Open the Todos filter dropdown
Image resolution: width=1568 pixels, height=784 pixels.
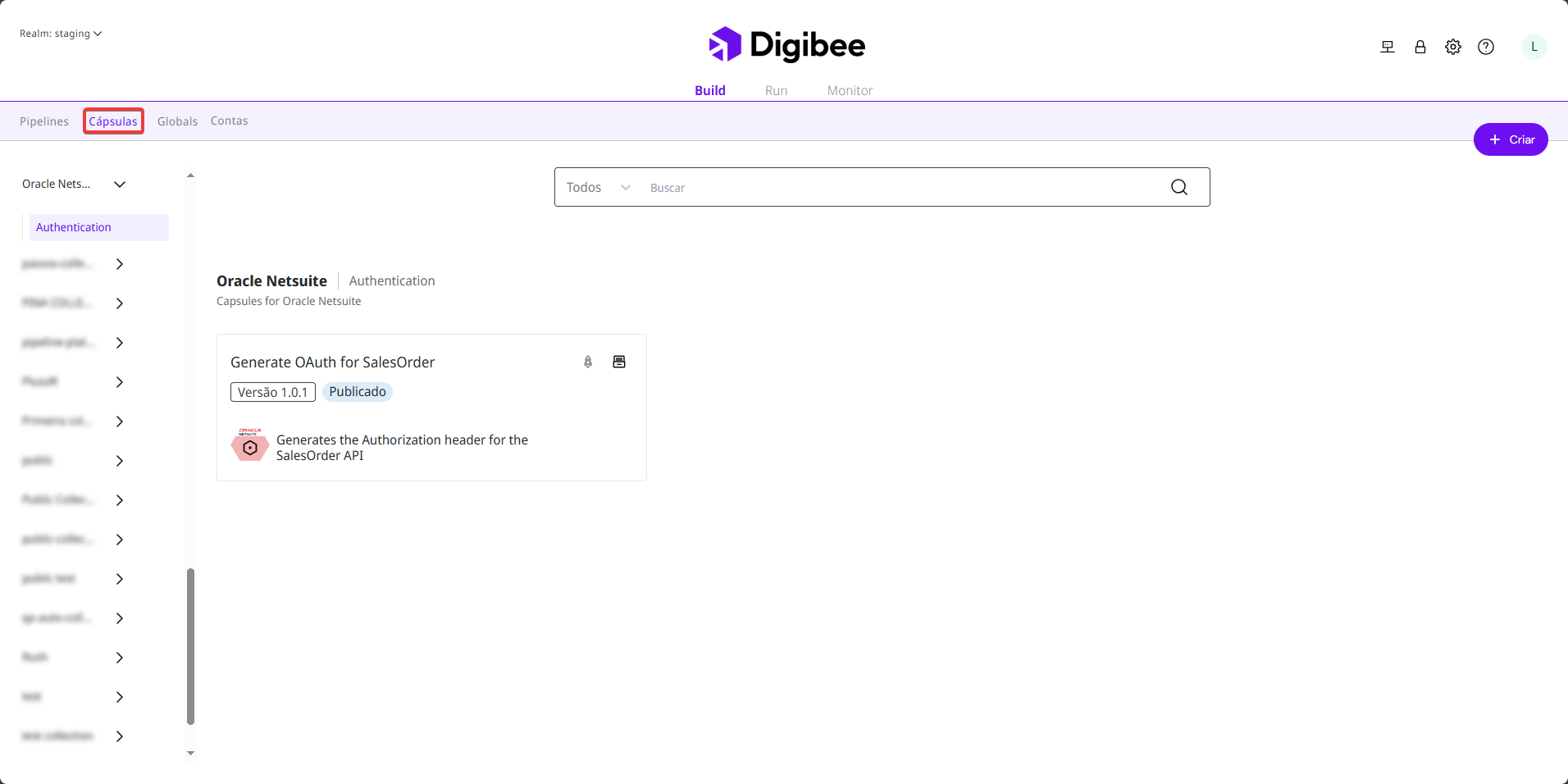(x=598, y=187)
